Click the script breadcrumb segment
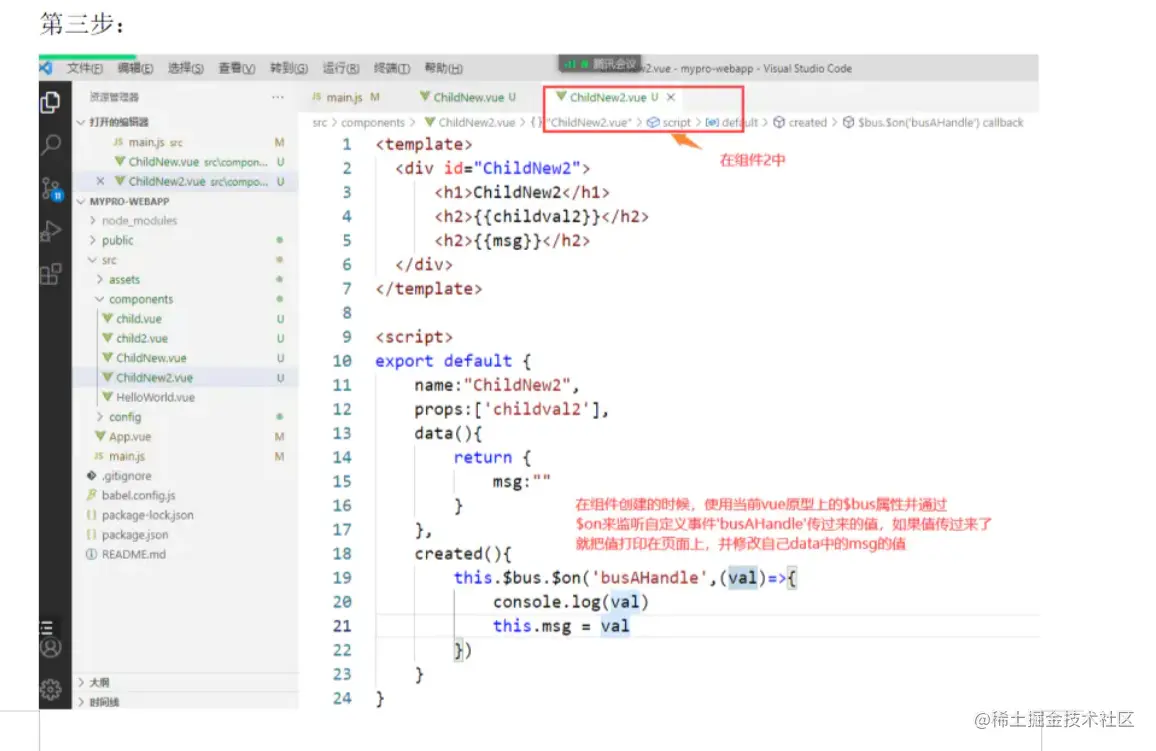Image resolution: width=1156 pixels, height=751 pixels. coord(670,122)
